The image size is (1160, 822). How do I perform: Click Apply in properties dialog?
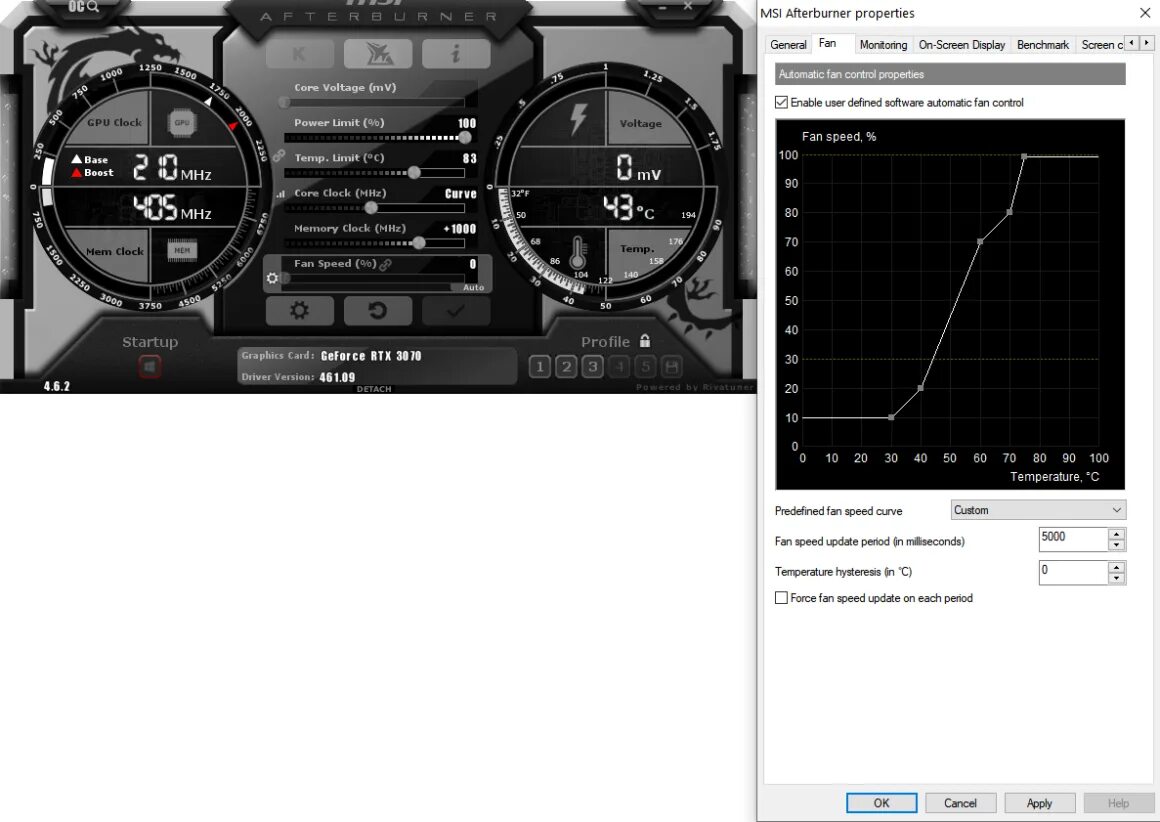pos(1039,803)
